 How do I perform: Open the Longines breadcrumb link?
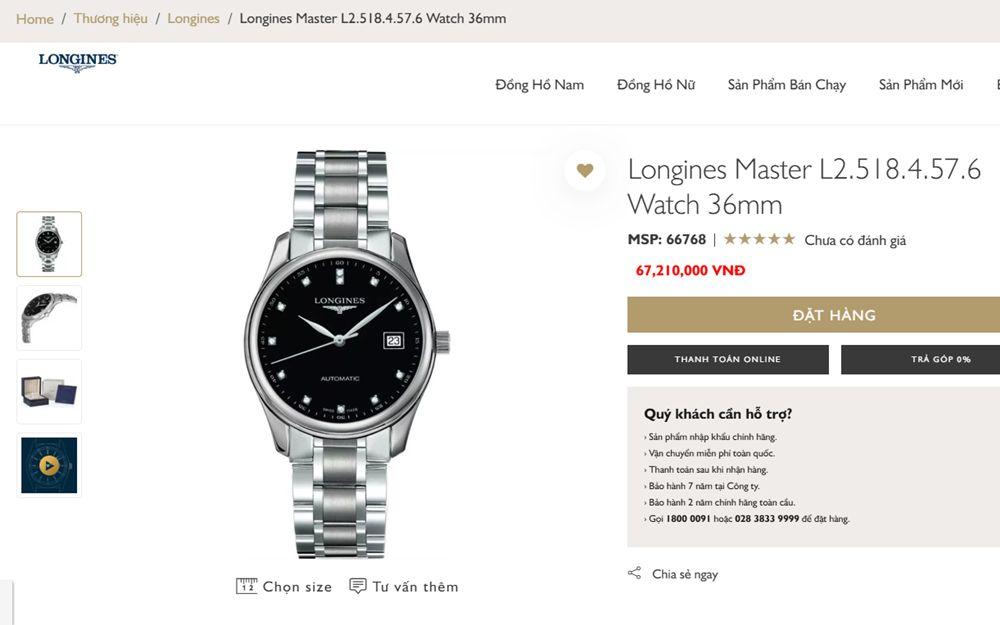193,19
